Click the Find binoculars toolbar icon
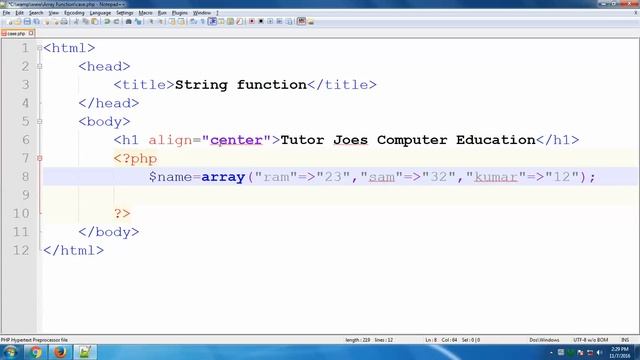This screenshot has height=360, width=640. click(129, 22)
